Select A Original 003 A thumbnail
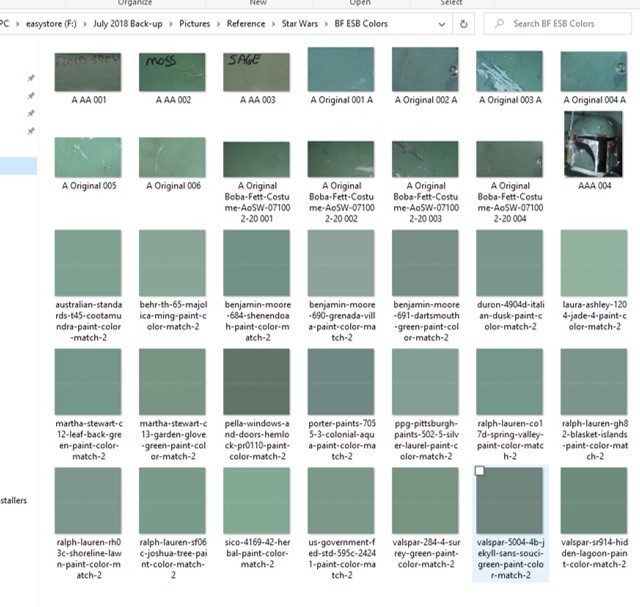Viewport: 640px width, 607px height. pyautogui.click(x=510, y=71)
